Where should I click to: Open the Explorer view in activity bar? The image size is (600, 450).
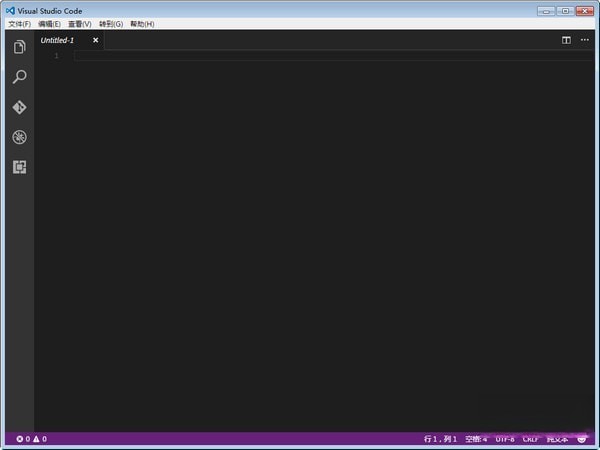pos(20,47)
